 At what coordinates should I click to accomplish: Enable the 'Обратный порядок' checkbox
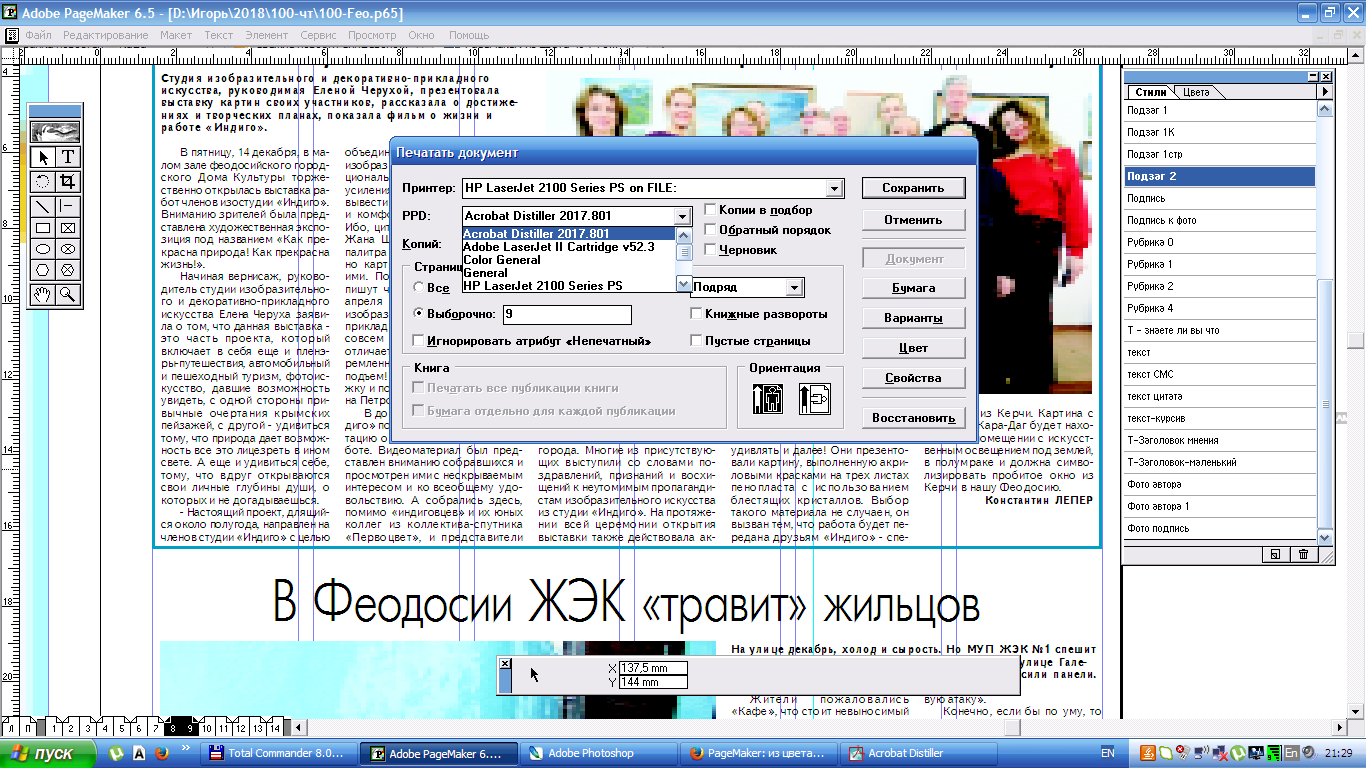(710, 230)
